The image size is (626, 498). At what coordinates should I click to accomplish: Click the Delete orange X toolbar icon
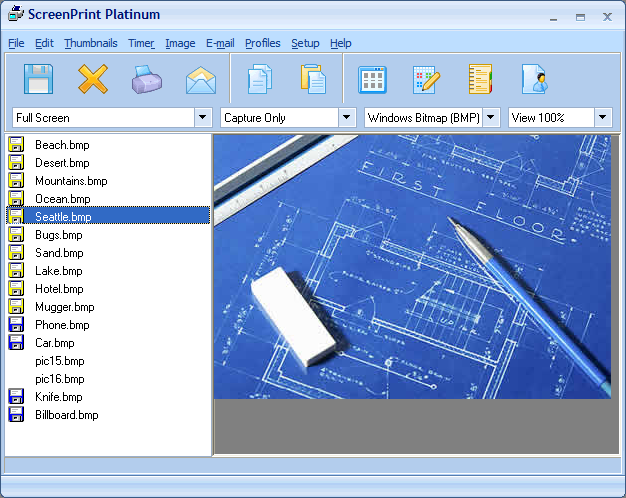(93, 79)
